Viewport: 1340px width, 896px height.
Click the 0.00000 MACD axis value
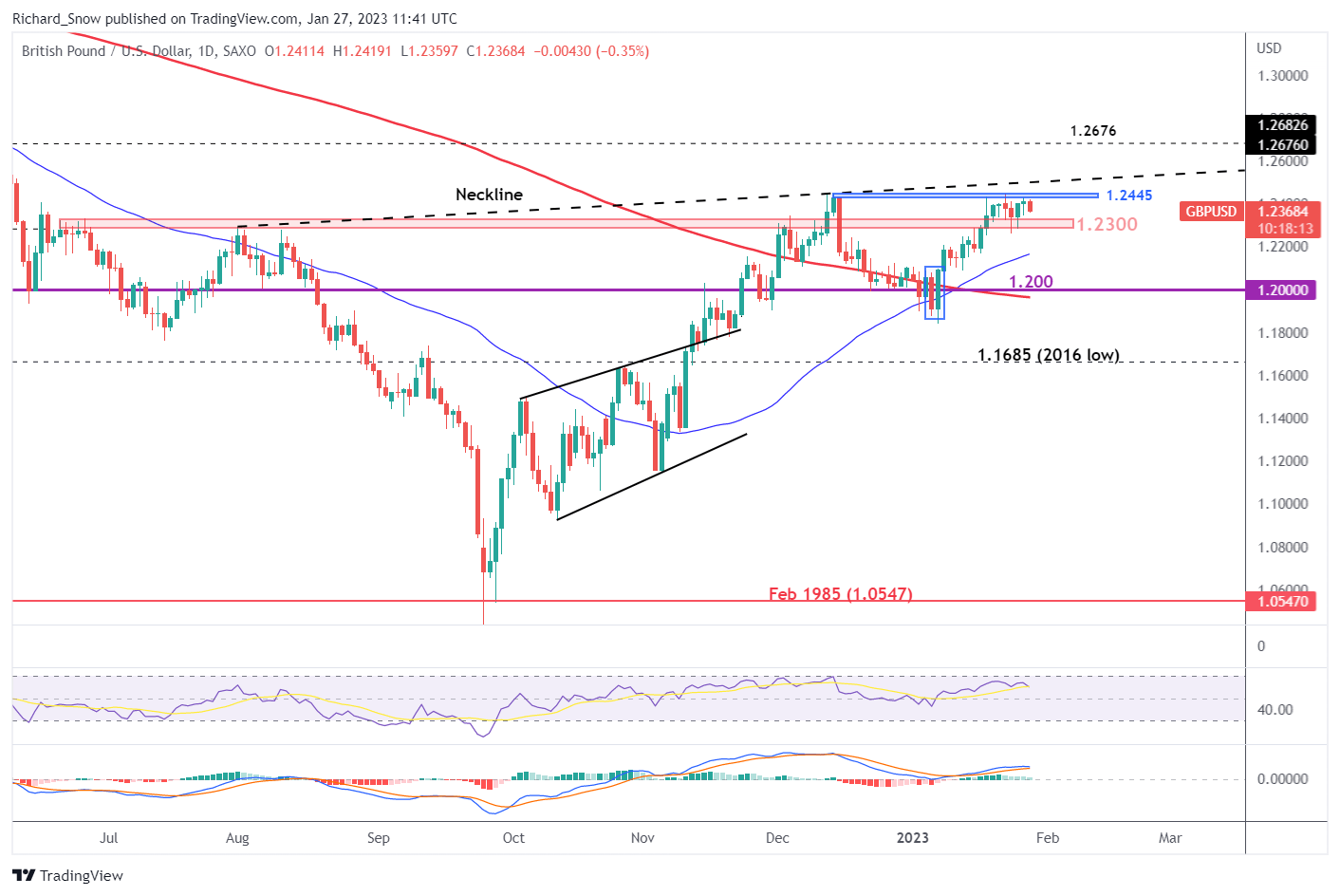coord(1283,779)
